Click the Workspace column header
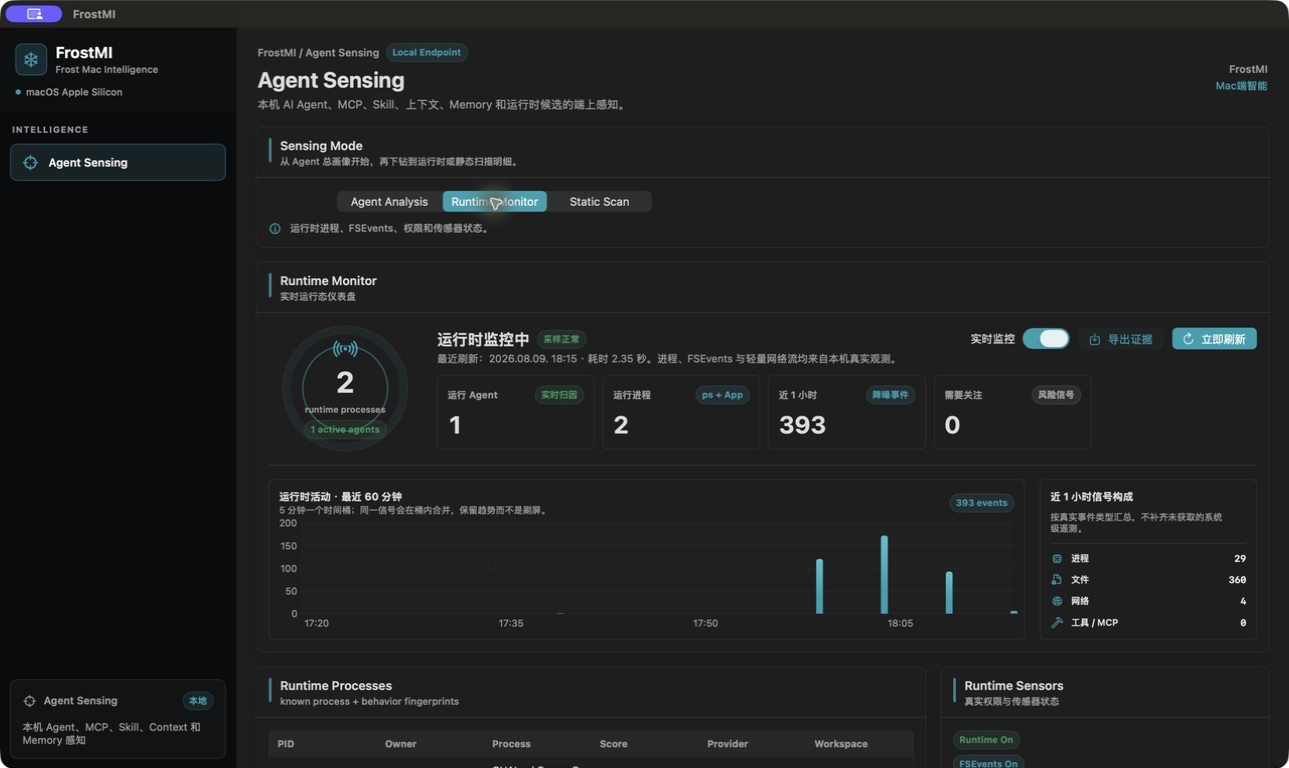Viewport: 1289px width, 768px height. tap(841, 744)
